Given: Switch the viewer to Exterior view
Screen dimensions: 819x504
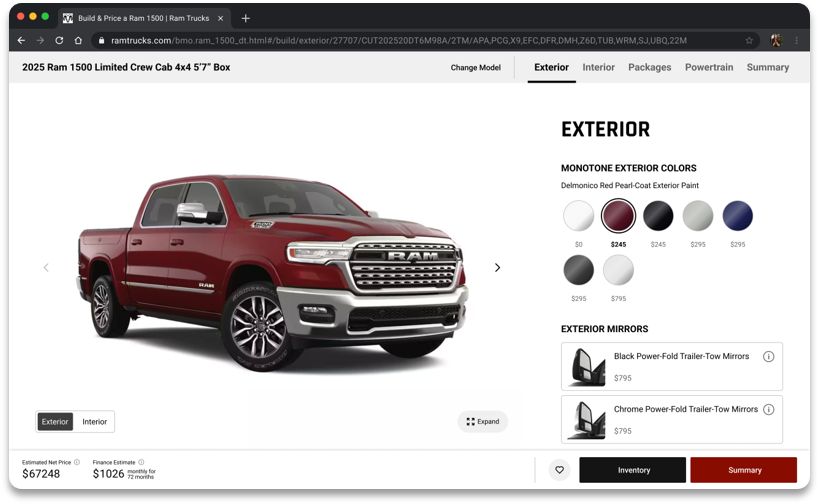Looking at the screenshot, I should tap(55, 421).
